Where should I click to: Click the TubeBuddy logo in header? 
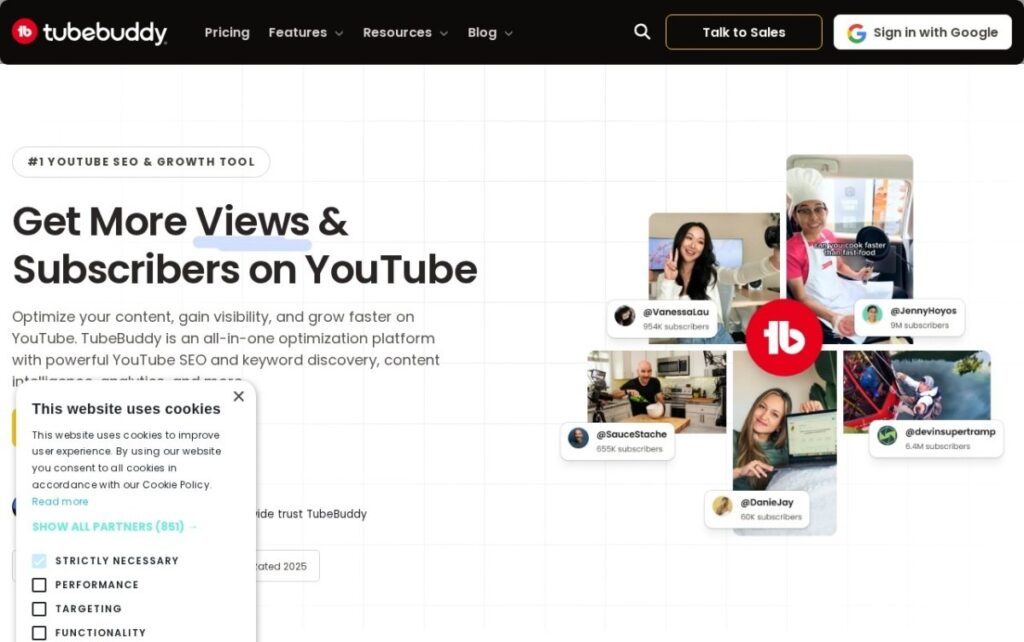pos(89,32)
